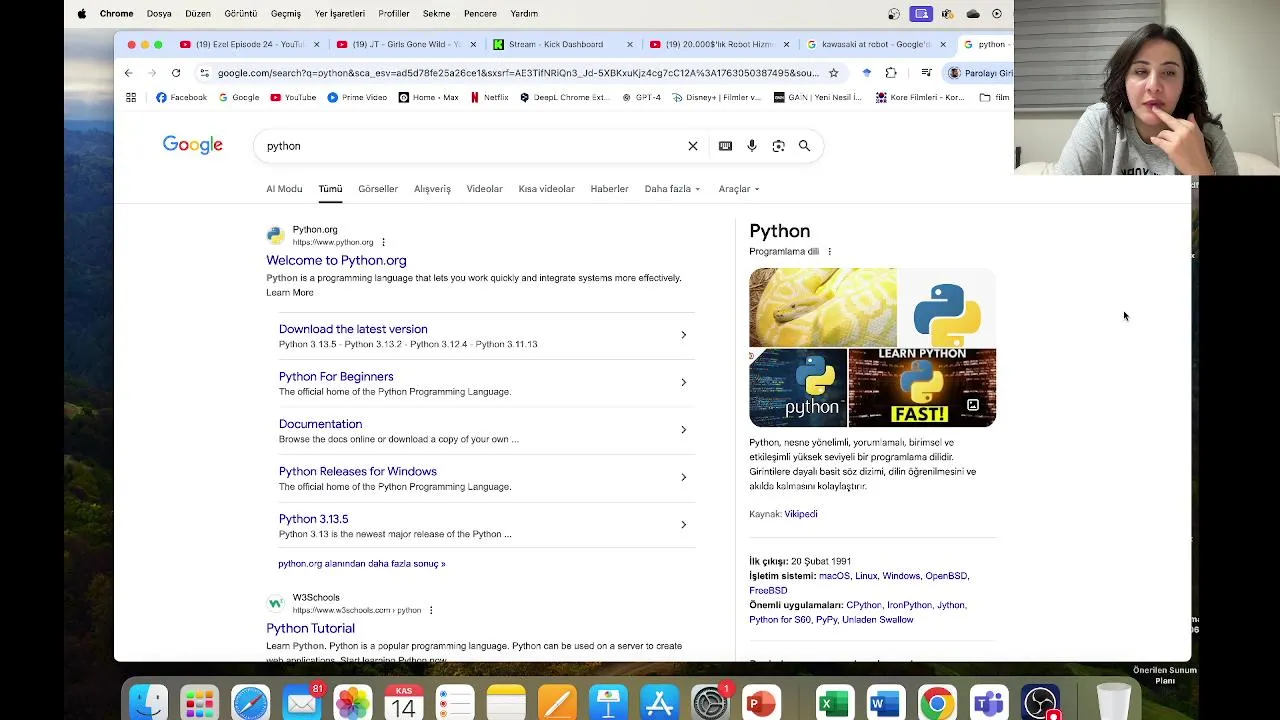Open the Vikipedi source link
Screen dimensions: 1280x720
click(801, 514)
